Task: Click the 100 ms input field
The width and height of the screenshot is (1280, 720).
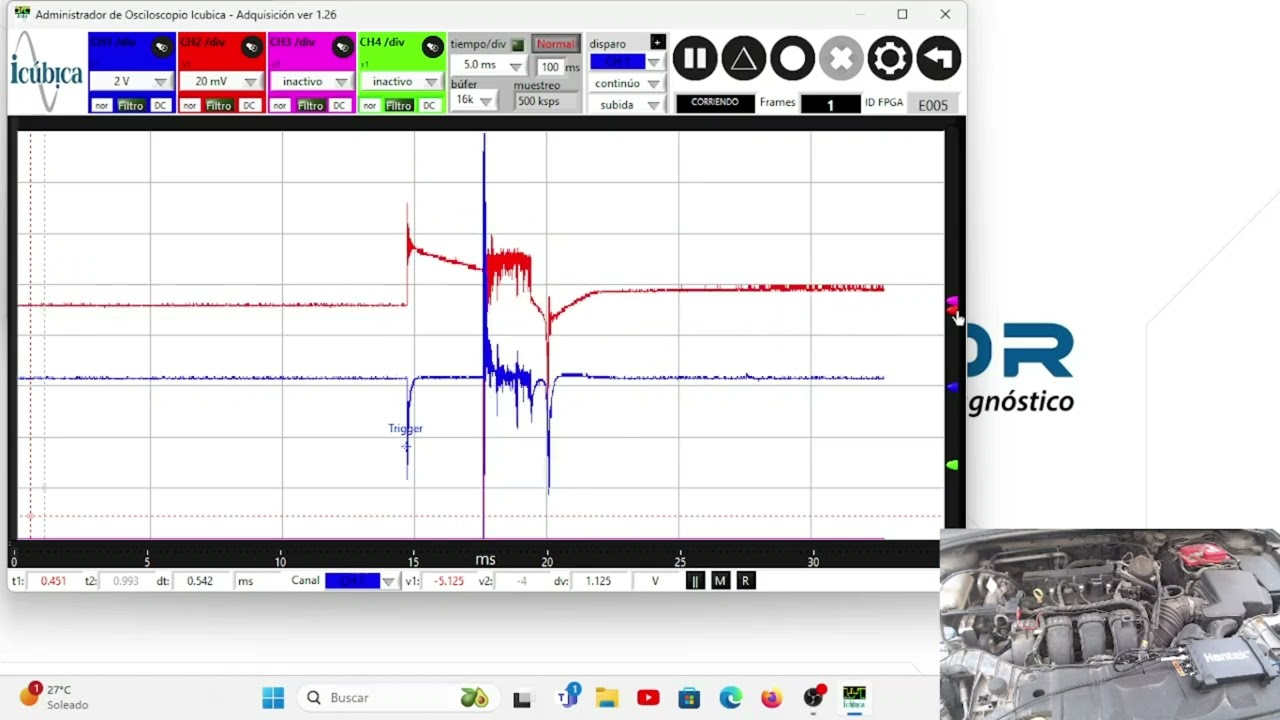Action: 550,67
